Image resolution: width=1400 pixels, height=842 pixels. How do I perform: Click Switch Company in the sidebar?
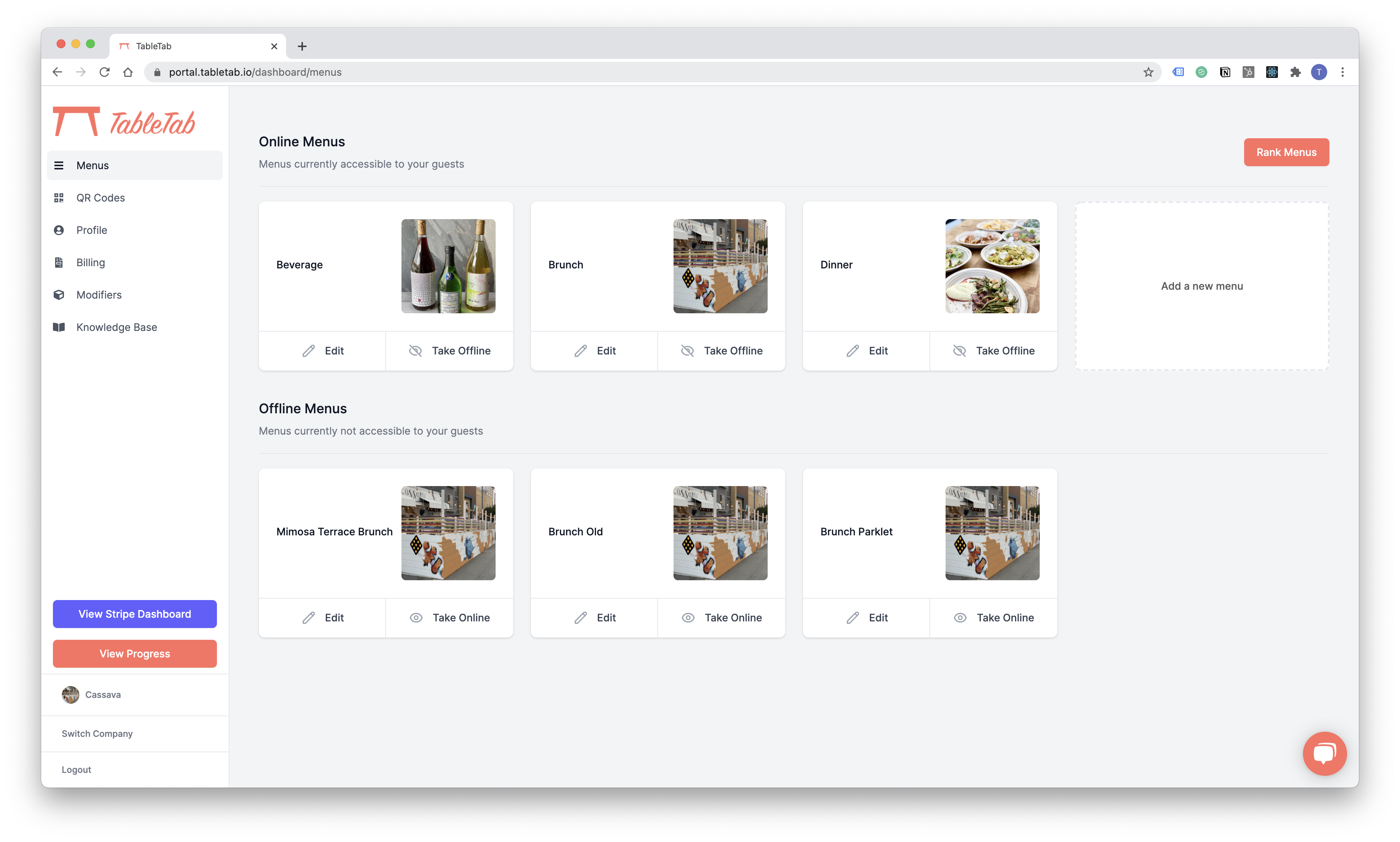coord(97,733)
